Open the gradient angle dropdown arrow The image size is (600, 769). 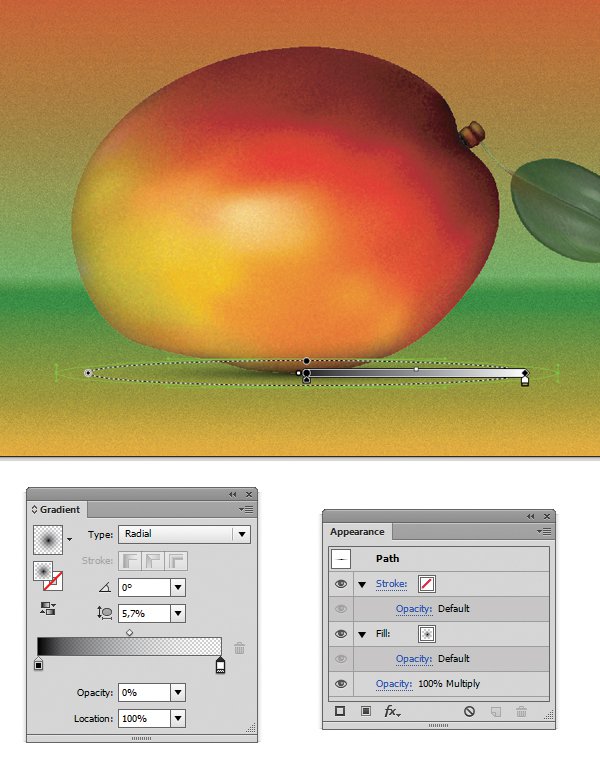pos(178,587)
